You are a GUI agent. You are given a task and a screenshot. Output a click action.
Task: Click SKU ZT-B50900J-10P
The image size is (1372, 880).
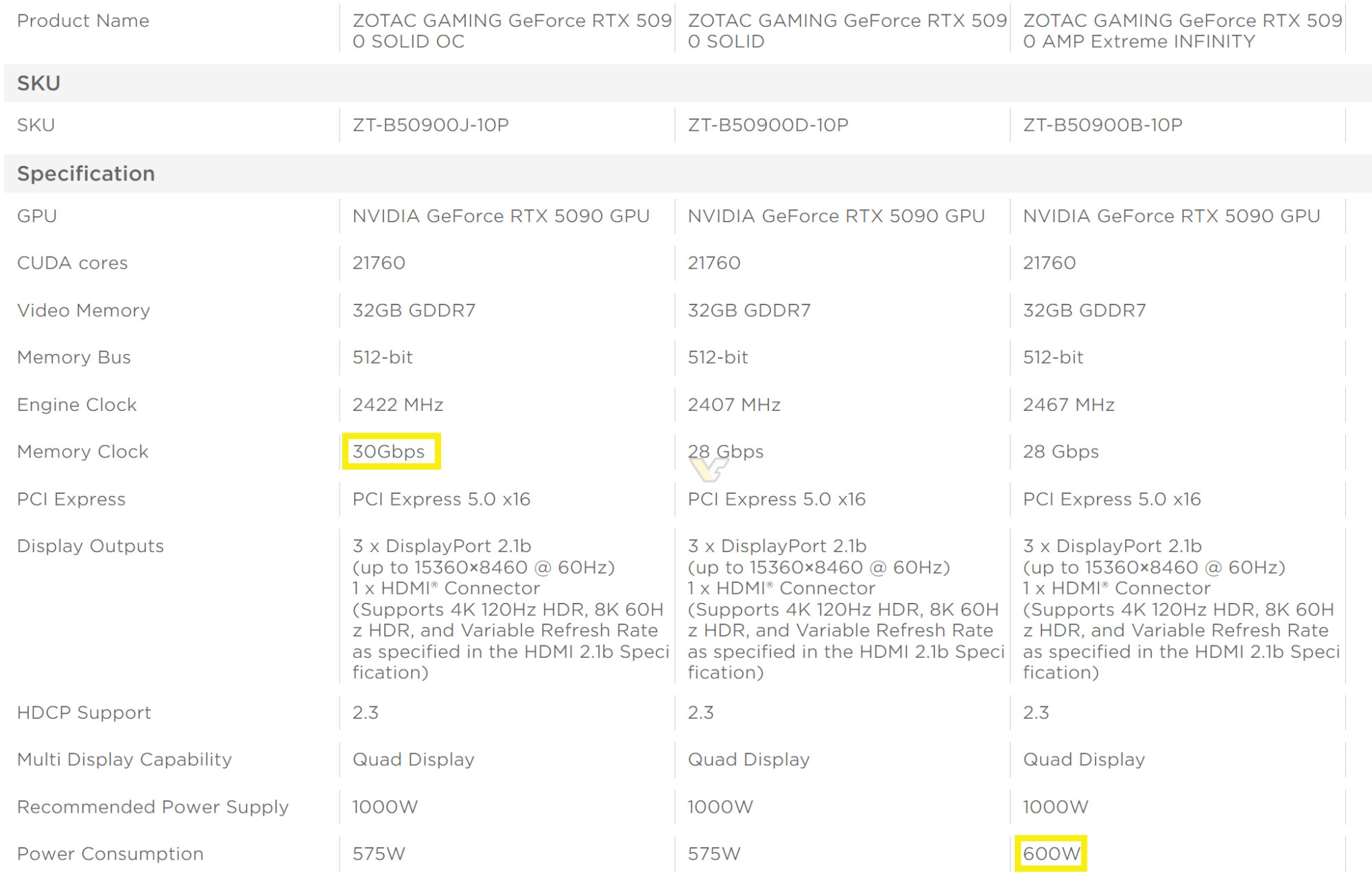[x=430, y=125]
